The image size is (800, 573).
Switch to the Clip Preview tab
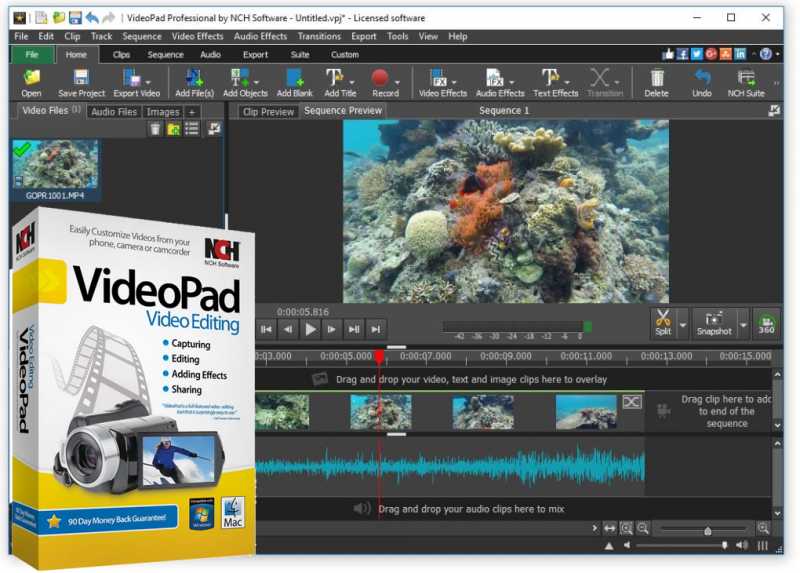coord(268,112)
